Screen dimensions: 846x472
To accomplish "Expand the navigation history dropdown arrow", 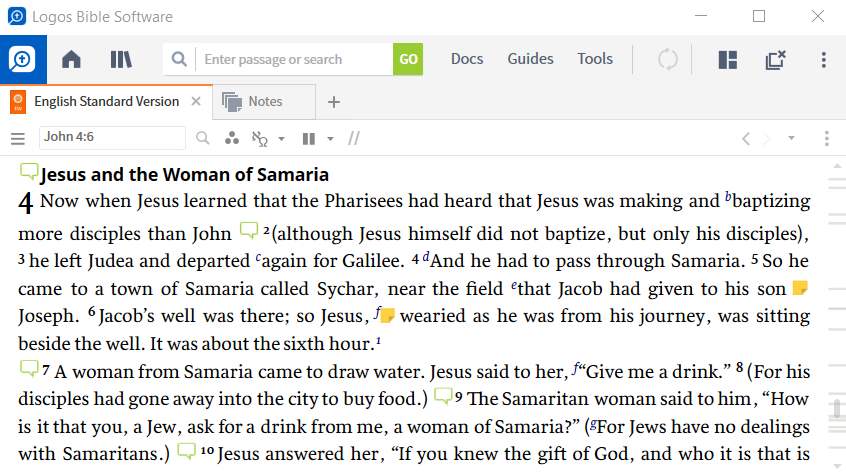I will [x=791, y=138].
